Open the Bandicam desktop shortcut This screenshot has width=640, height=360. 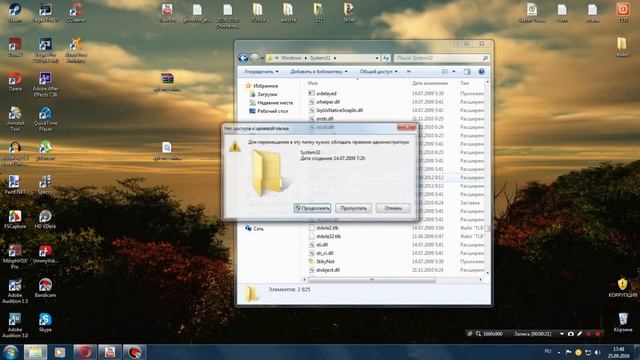[45, 288]
